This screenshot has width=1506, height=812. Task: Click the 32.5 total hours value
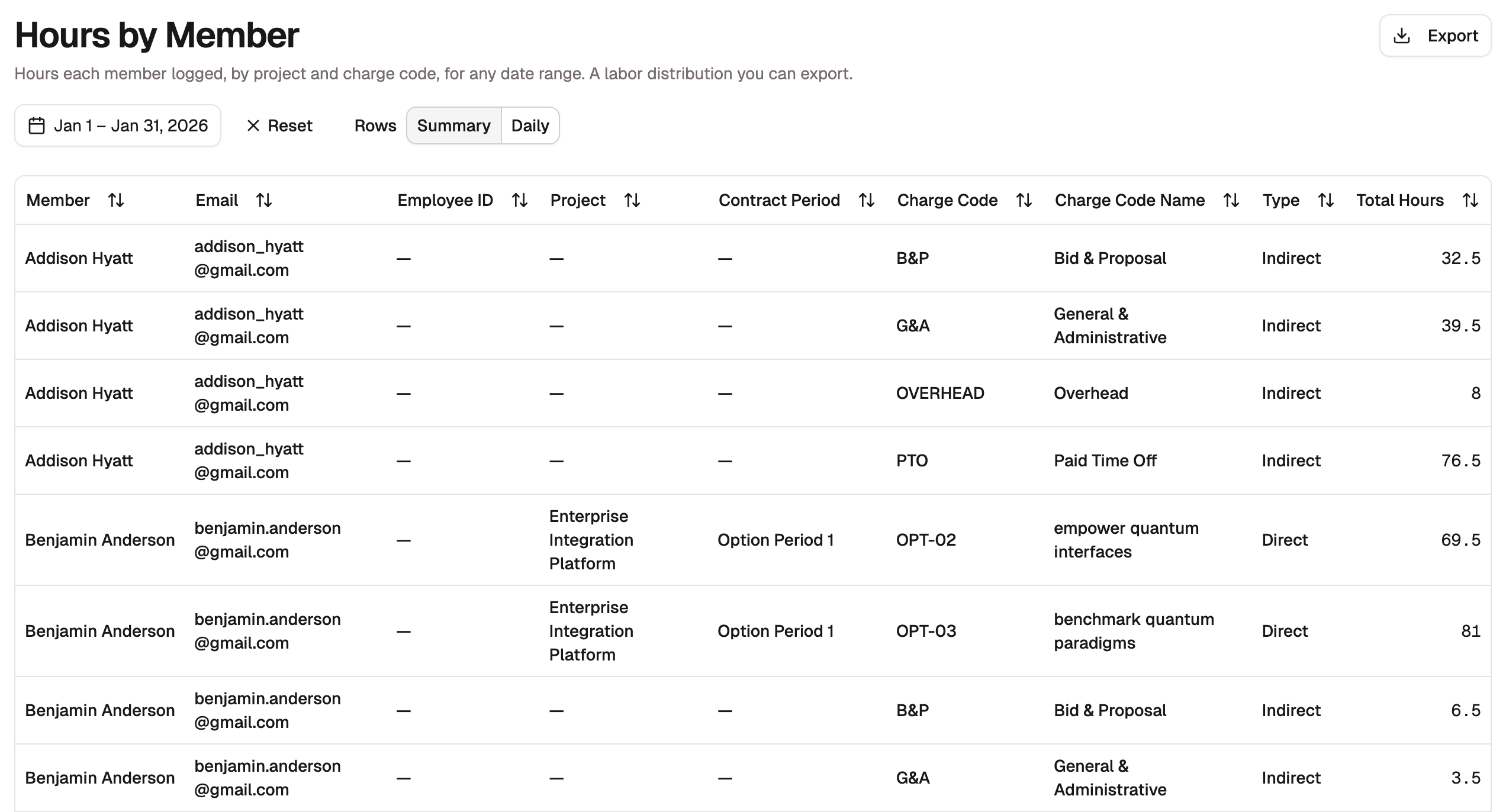click(x=1461, y=258)
